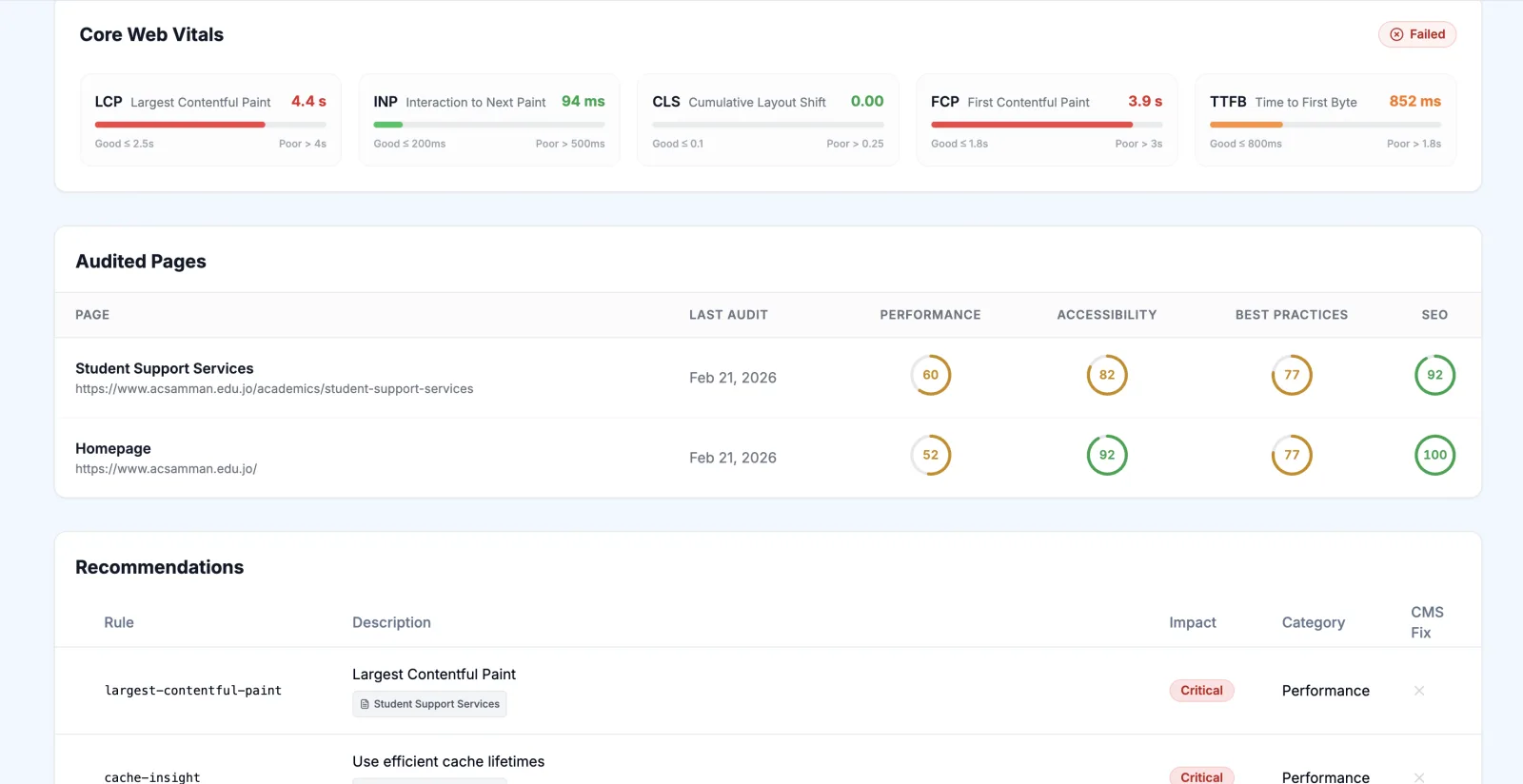Click the Feb 21, 2026 date for Homepage
This screenshot has width=1523, height=784.
tap(733, 458)
